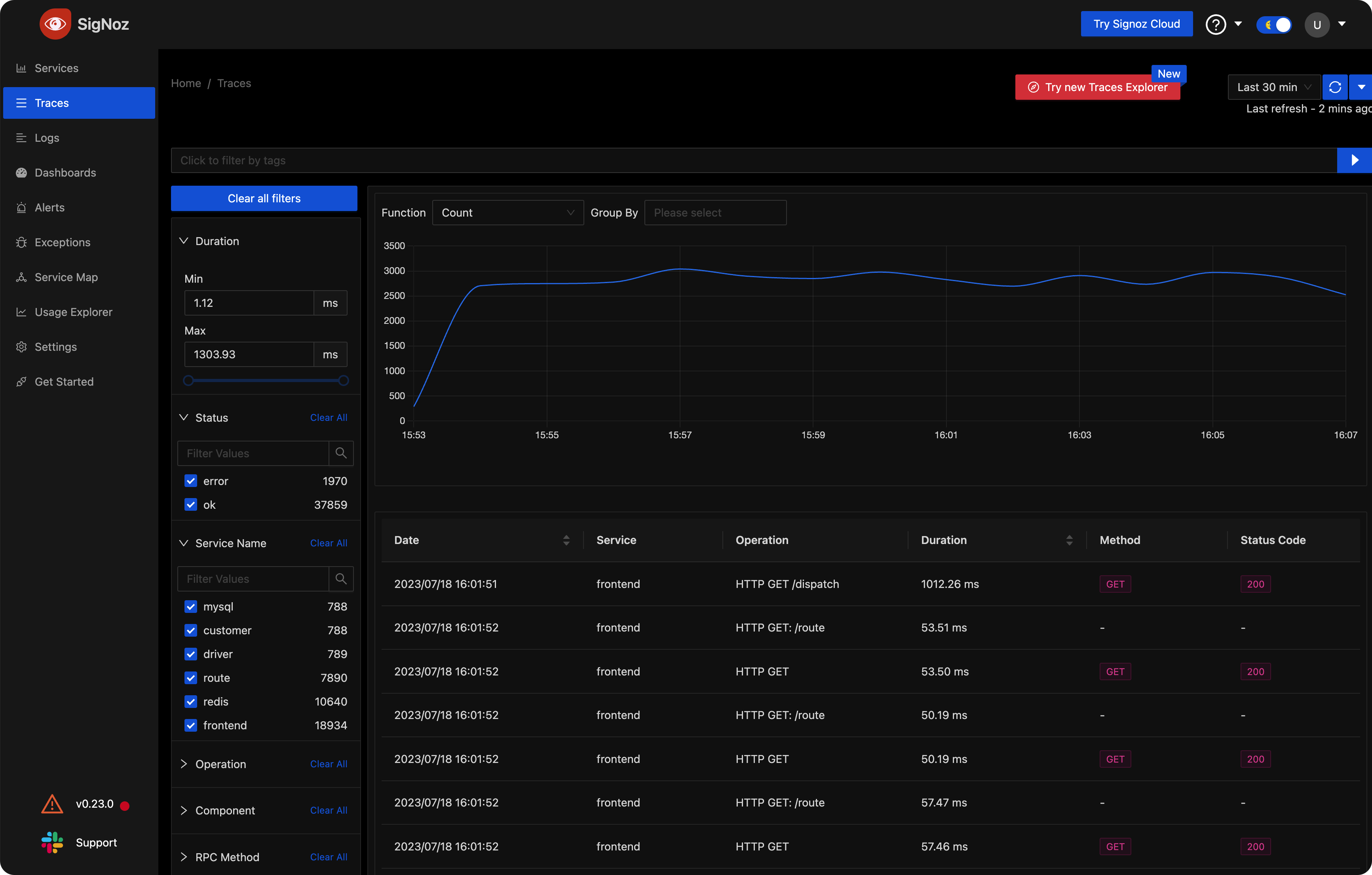Click the duration slider right handle

(344, 380)
